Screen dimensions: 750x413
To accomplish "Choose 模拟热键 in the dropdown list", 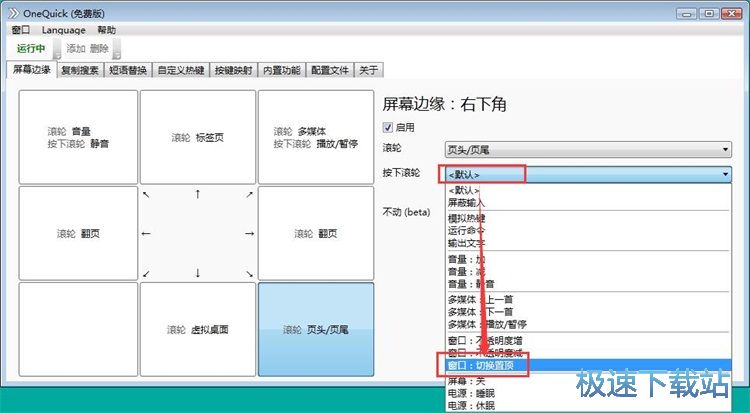I will pos(588,218).
